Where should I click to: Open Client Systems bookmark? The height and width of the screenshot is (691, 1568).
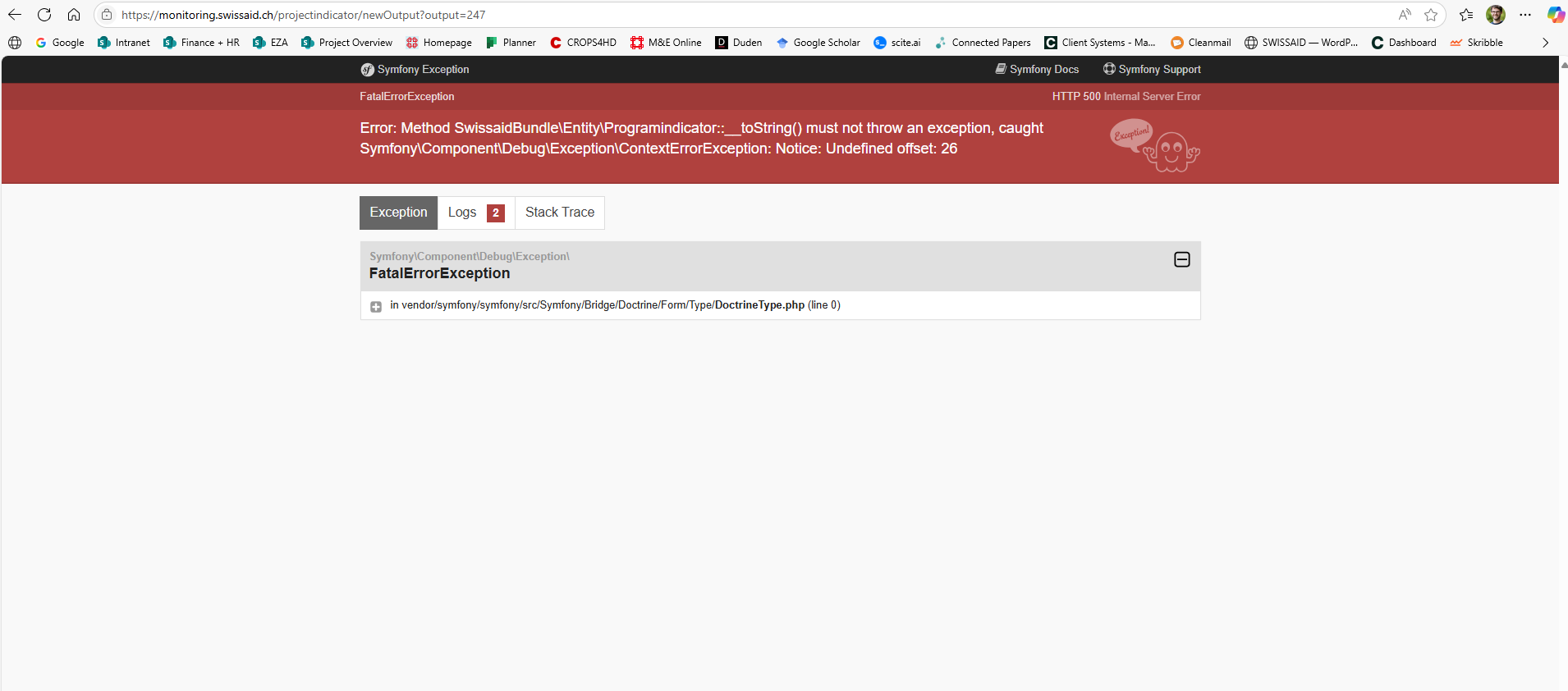pos(1100,43)
